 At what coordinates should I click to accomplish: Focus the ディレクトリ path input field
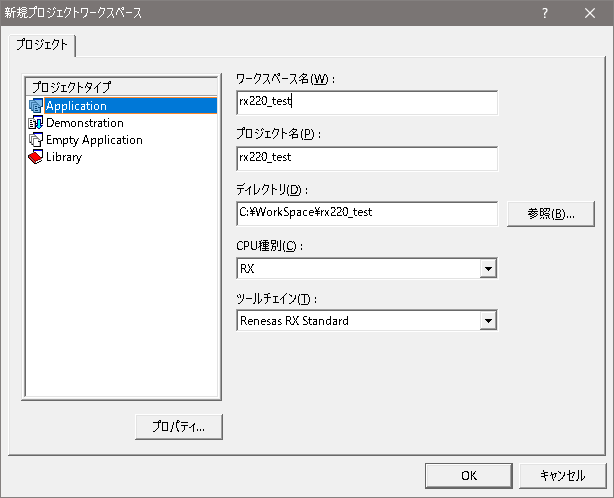pos(367,214)
